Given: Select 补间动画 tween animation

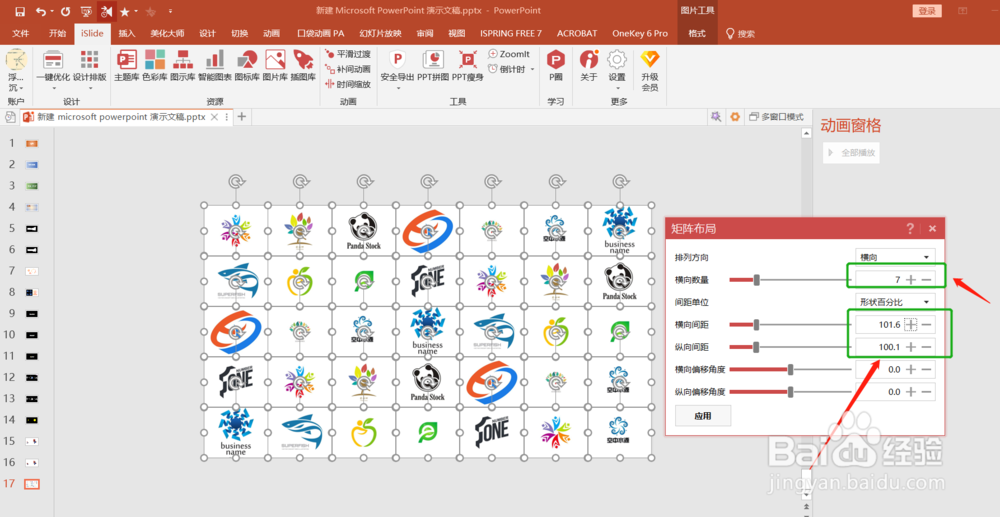Looking at the screenshot, I should (x=348, y=69).
